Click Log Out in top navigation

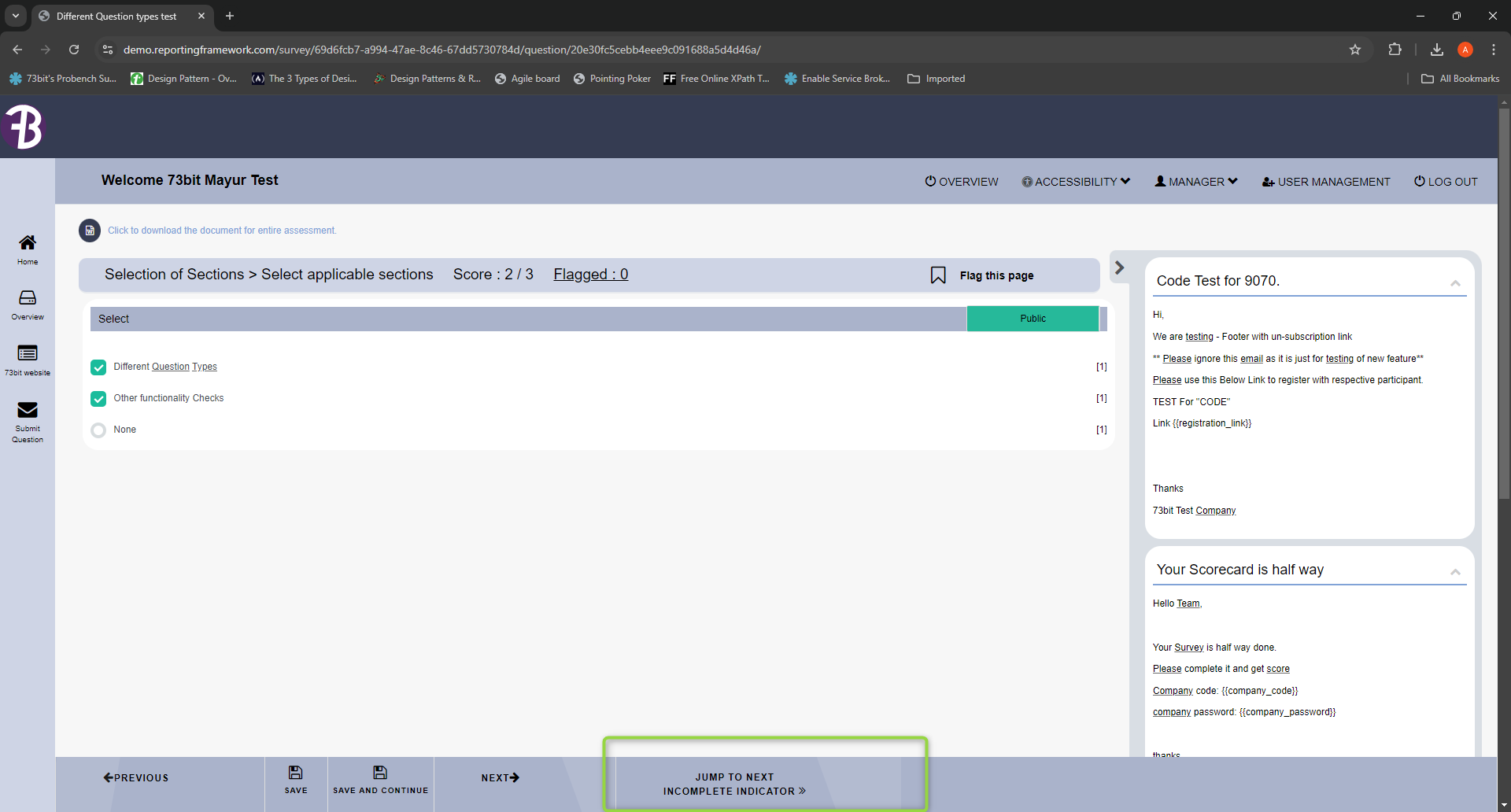[1446, 182]
